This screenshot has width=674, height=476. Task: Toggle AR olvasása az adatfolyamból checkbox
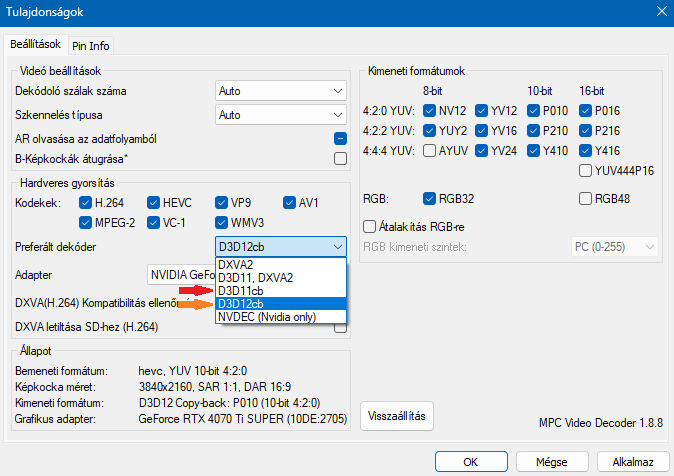click(340, 139)
